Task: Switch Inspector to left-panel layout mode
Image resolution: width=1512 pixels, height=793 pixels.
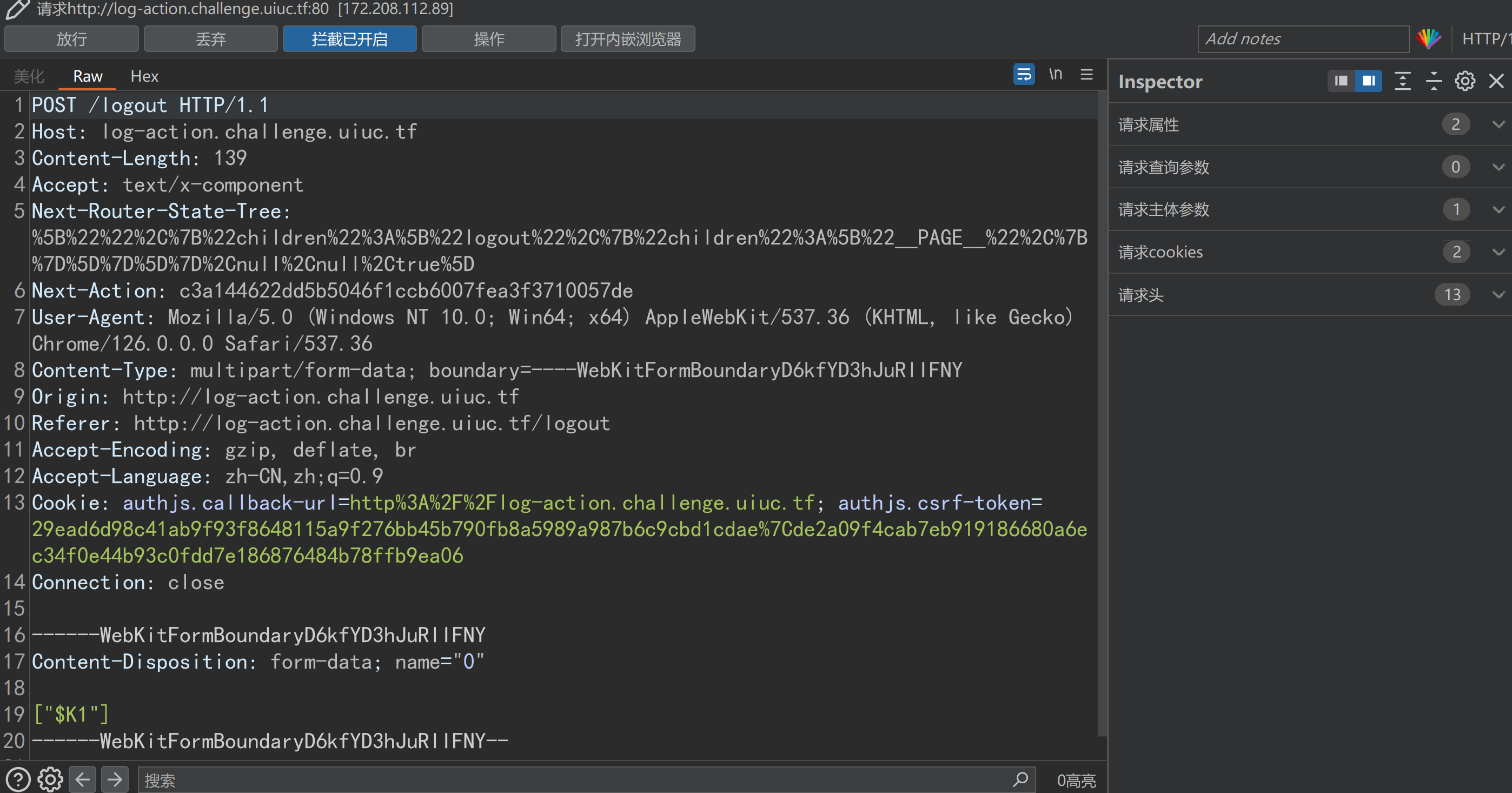Action: [1341, 81]
